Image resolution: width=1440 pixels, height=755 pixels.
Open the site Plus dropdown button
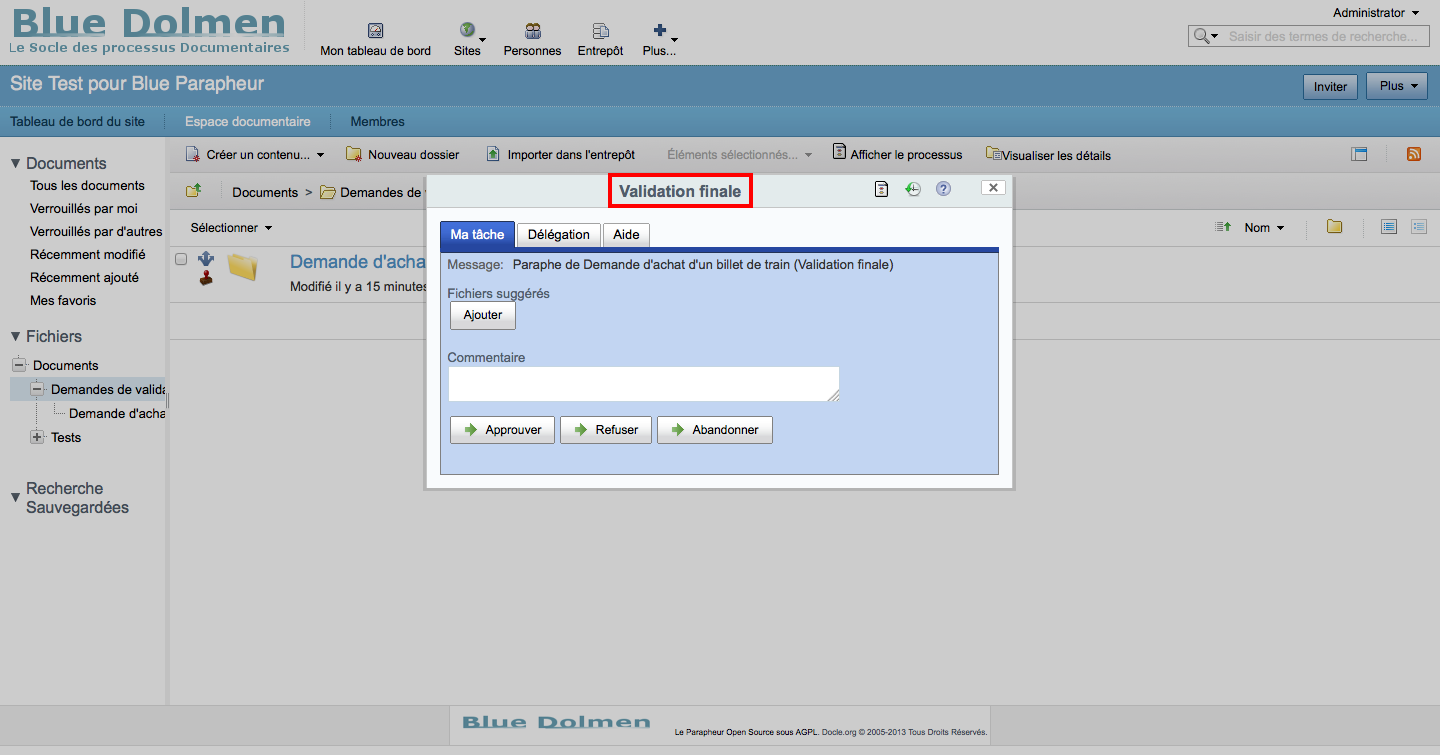(1397, 86)
